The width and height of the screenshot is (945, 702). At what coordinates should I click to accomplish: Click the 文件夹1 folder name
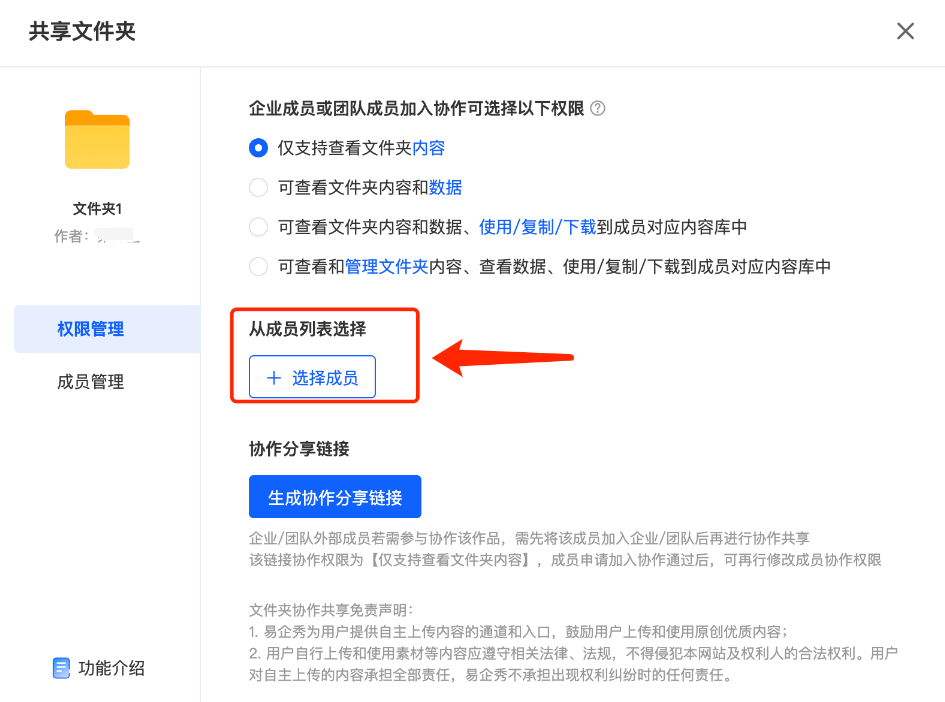(97, 208)
